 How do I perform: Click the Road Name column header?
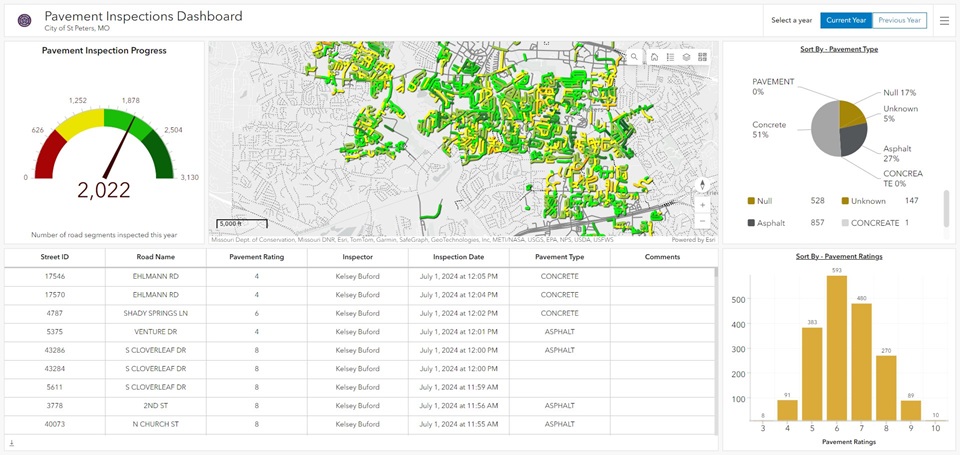(156, 257)
